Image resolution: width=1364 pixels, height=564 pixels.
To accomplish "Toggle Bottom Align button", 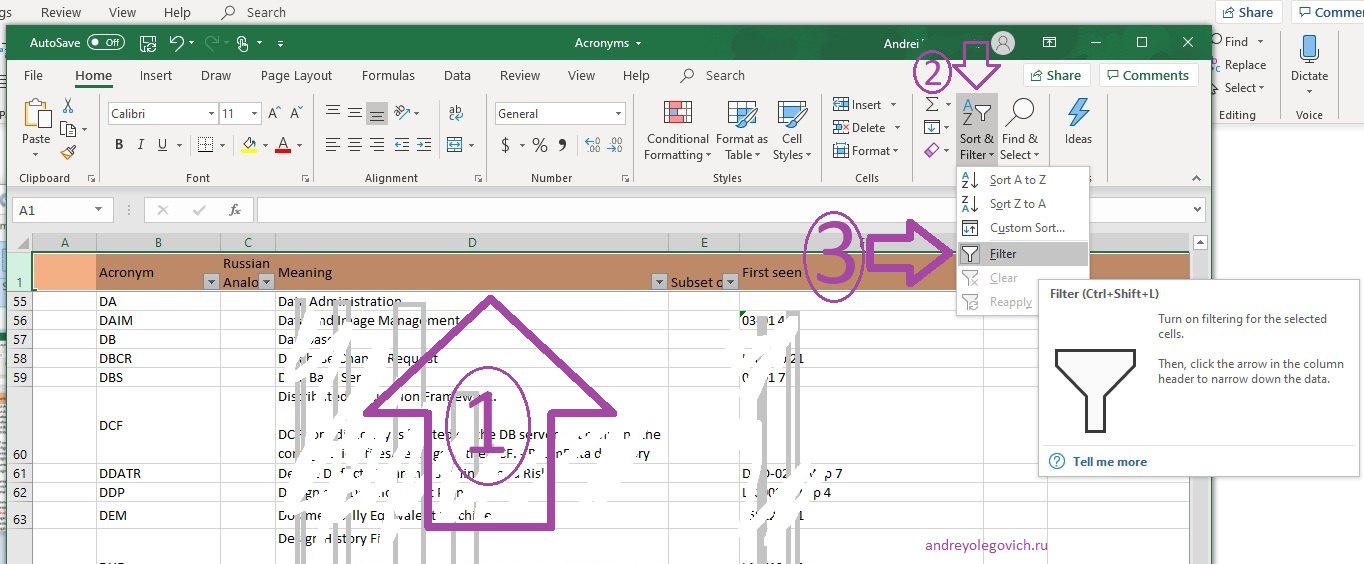I will [376, 112].
